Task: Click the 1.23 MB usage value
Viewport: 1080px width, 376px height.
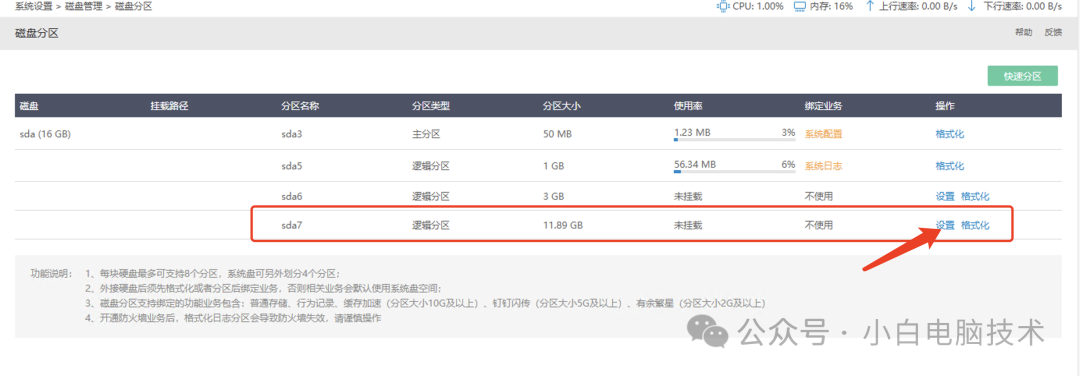Action: click(x=692, y=132)
